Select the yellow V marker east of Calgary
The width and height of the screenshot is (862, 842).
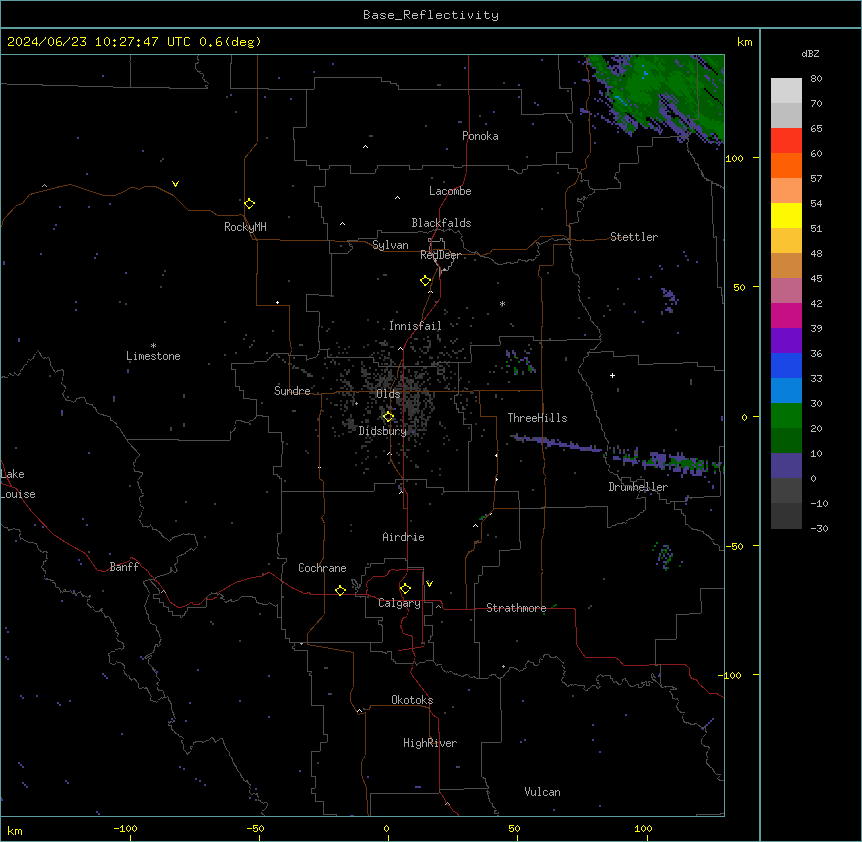(429, 583)
